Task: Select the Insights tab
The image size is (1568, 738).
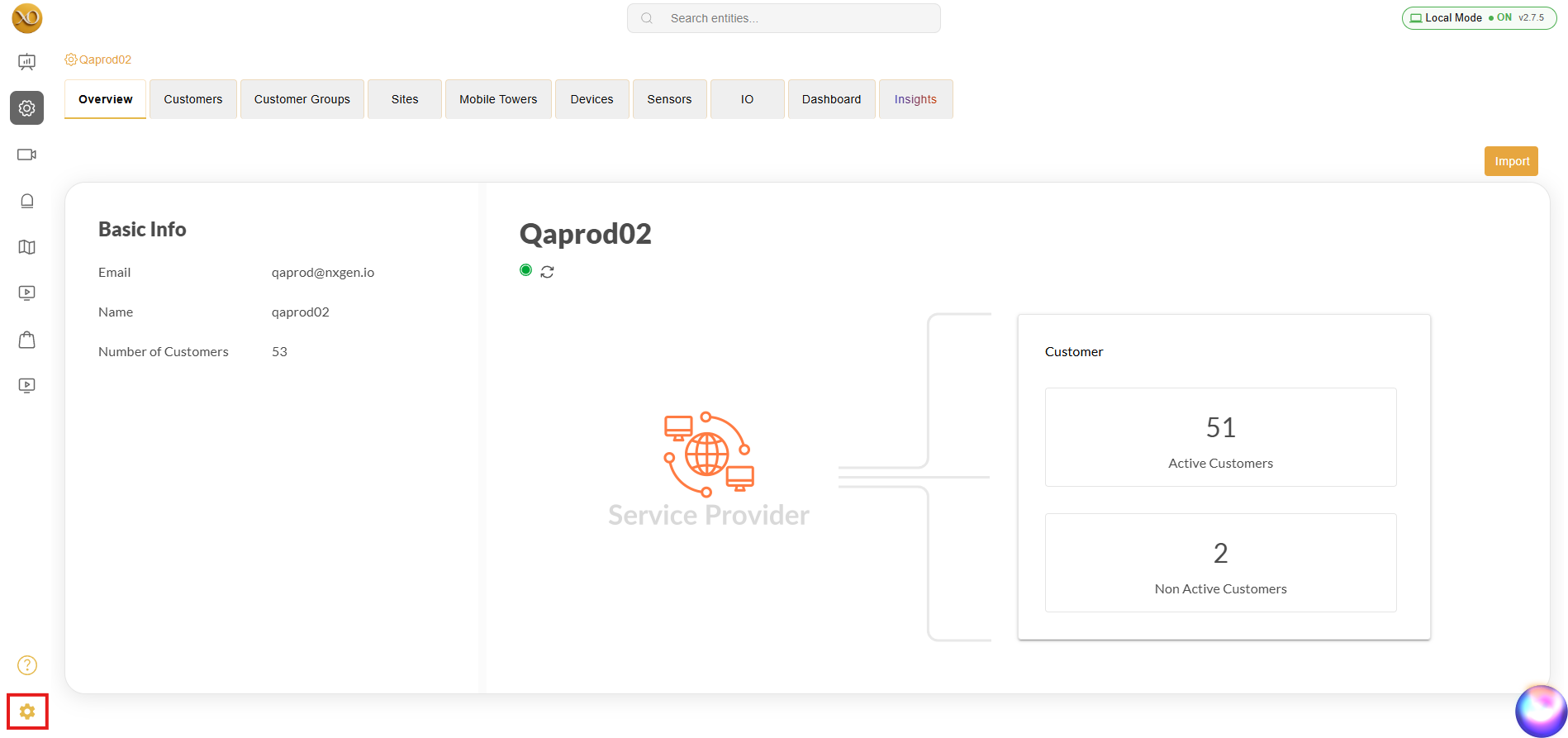Action: [915, 99]
